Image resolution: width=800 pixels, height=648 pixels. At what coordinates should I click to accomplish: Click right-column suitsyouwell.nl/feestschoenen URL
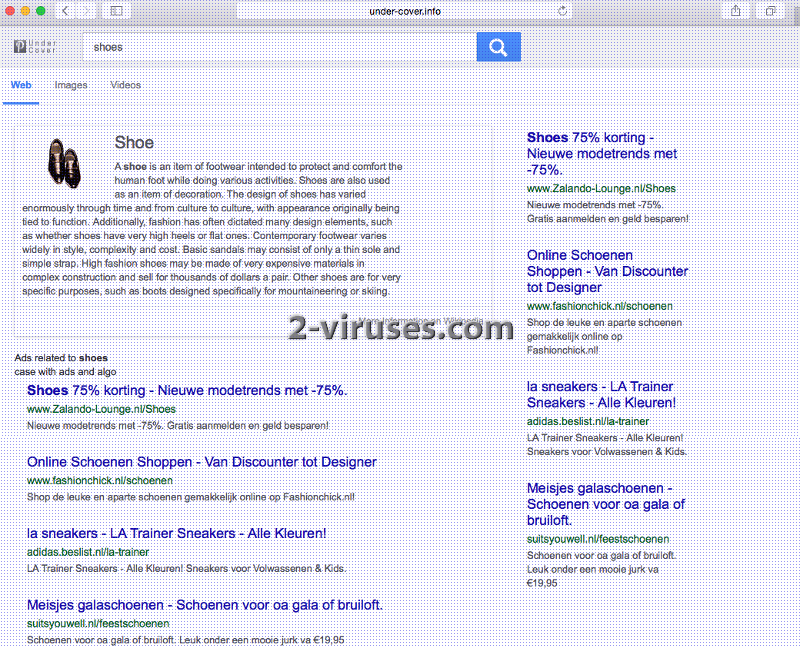tap(598, 539)
